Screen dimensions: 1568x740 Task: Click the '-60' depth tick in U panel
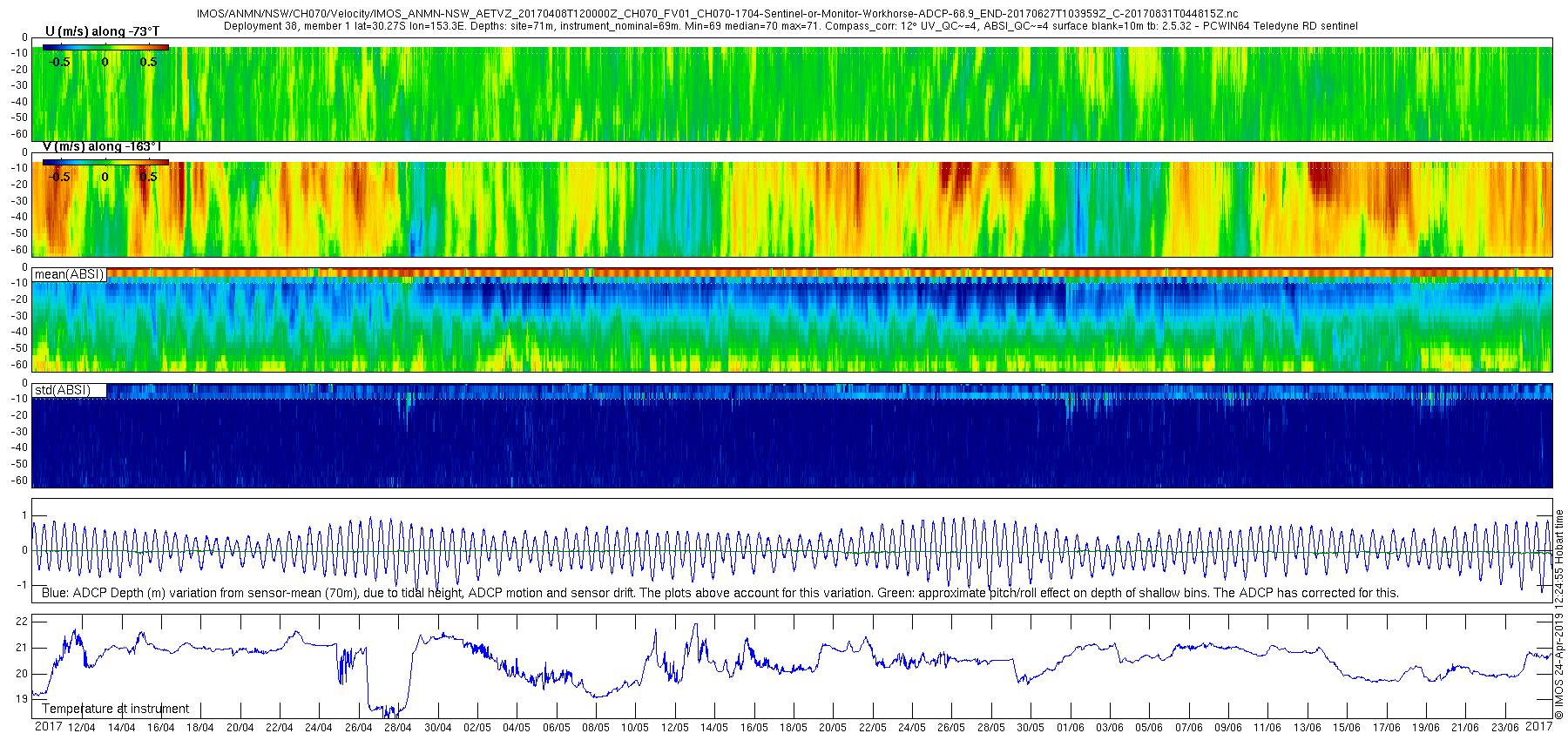click(18, 134)
